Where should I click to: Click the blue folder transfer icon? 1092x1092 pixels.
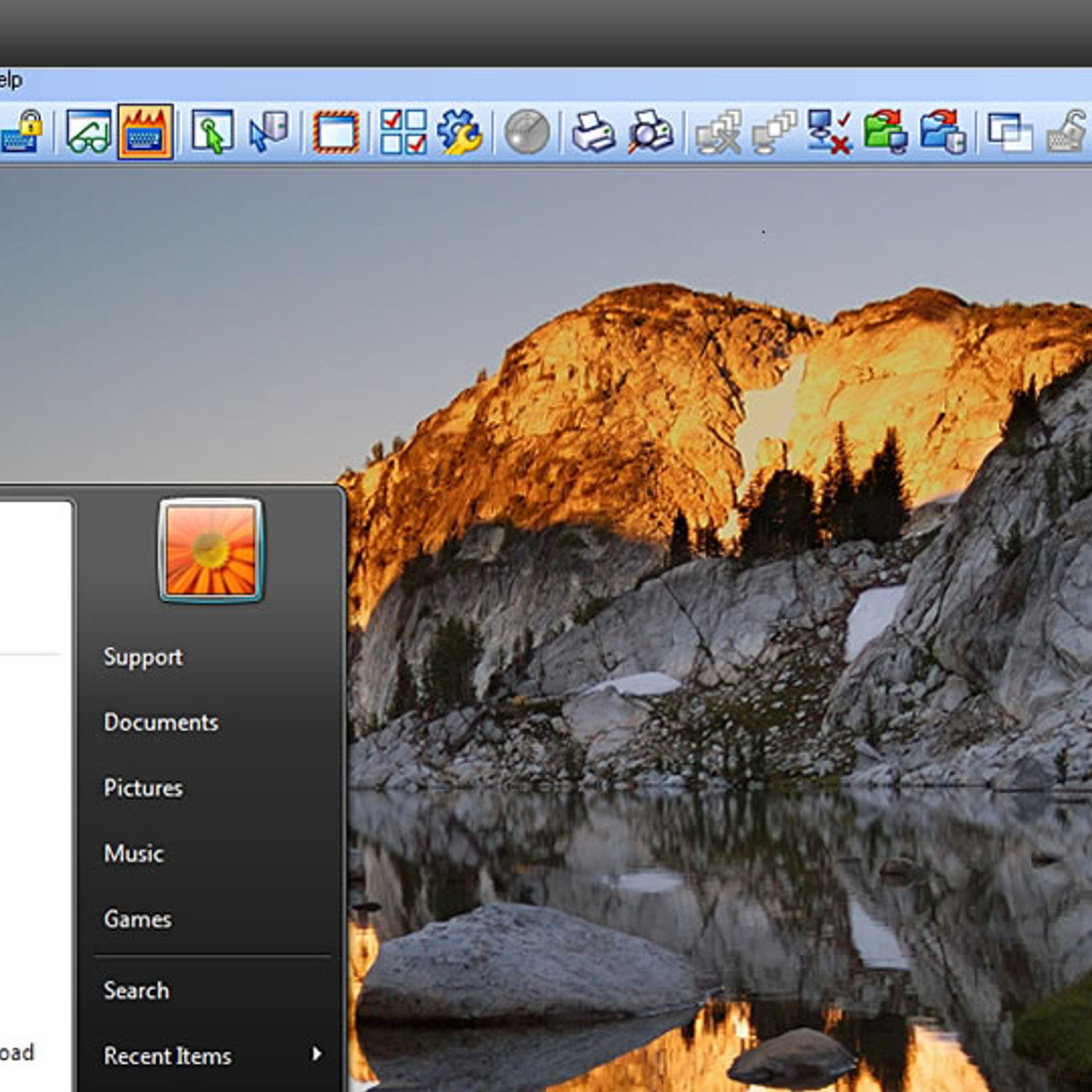coord(942,133)
